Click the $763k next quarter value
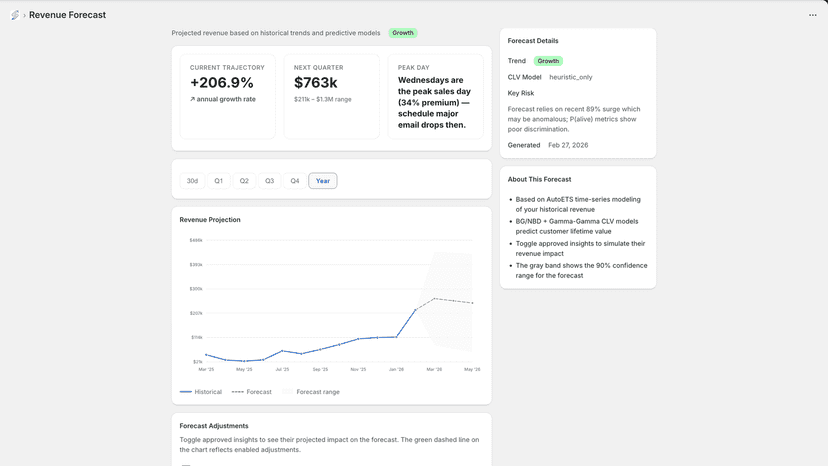 [x=316, y=82]
